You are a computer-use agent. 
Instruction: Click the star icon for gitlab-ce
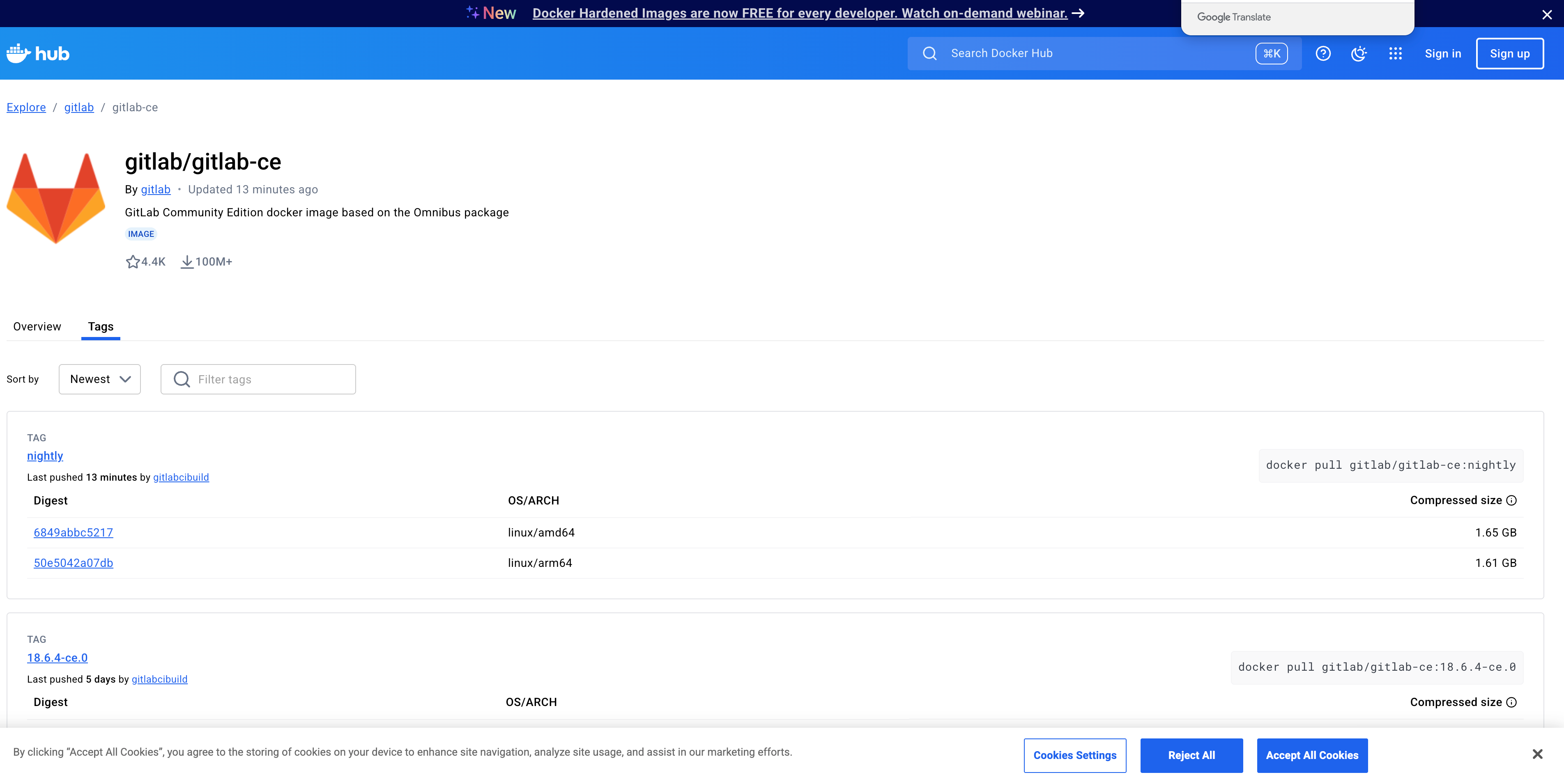point(132,261)
